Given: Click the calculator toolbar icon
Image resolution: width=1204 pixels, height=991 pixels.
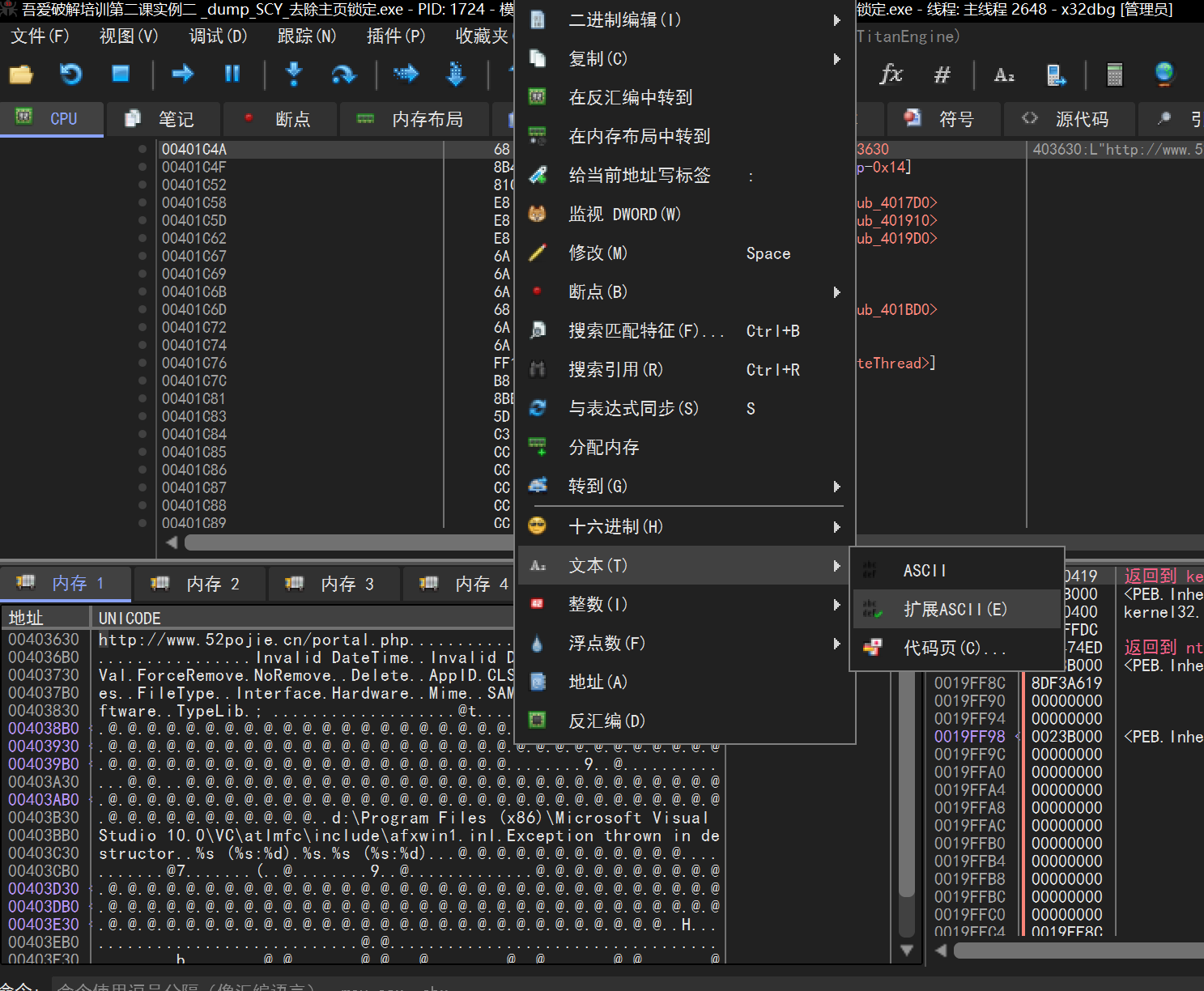Looking at the screenshot, I should pyautogui.click(x=1115, y=74).
